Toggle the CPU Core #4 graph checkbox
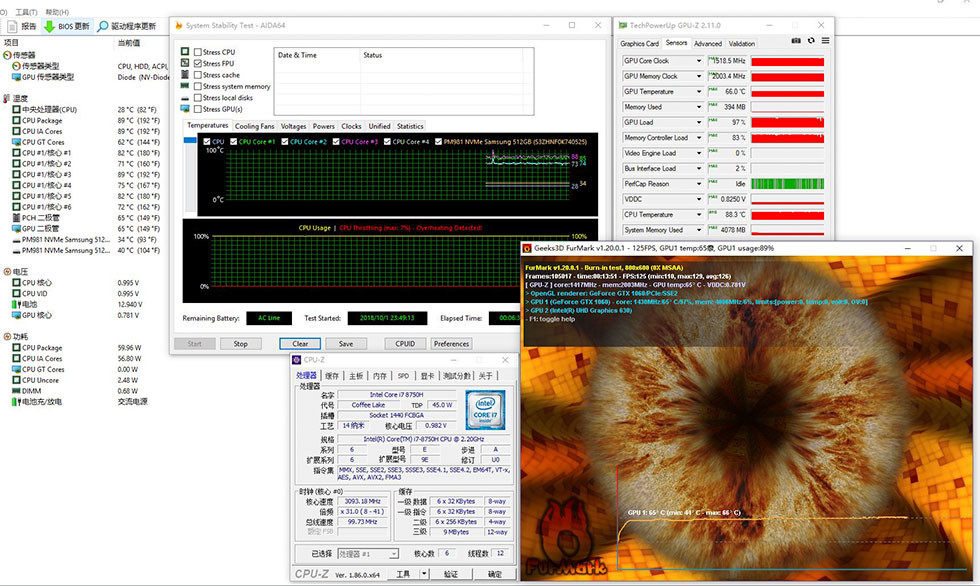This screenshot has height=586, width=980. pos(387,142)
